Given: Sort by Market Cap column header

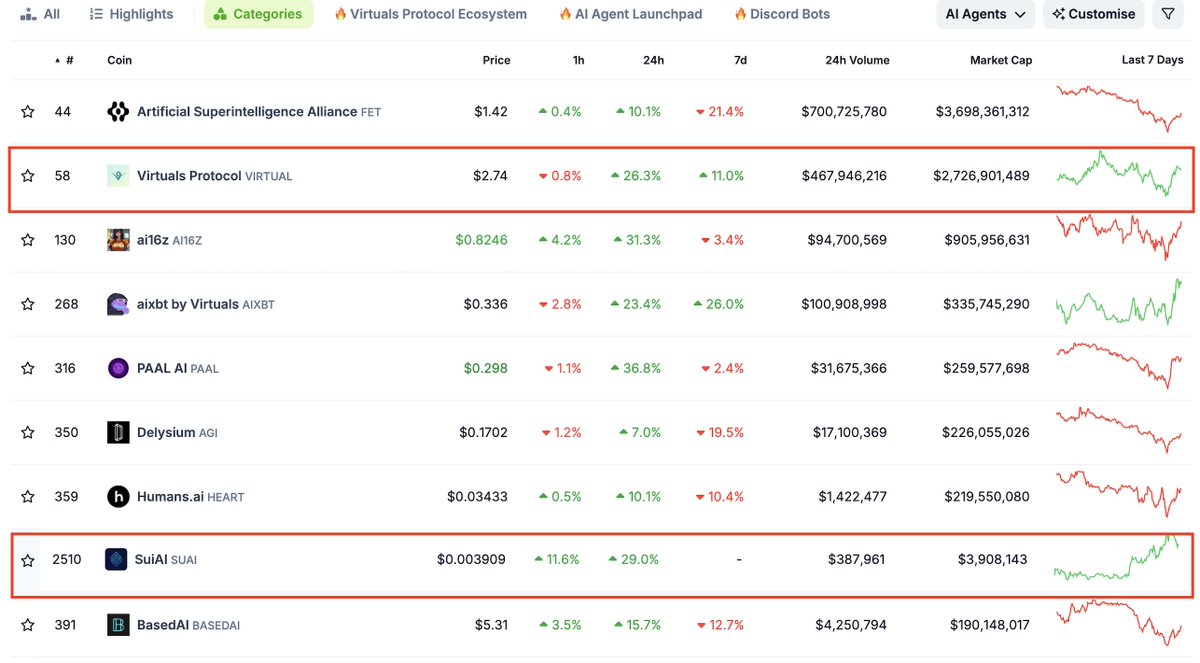Looking at the screenshot, I should [1001, 60].
